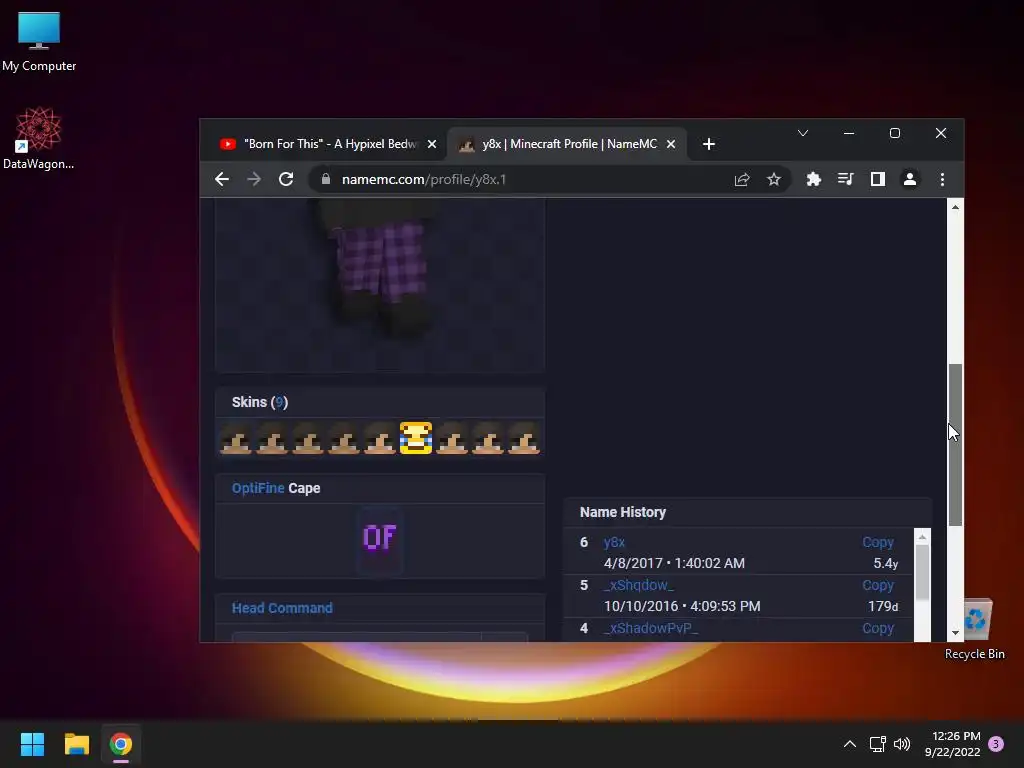Switch to the "Born For This" YouTube tab
This screenshot has width=1024, height=768.
tap(329, 144)
